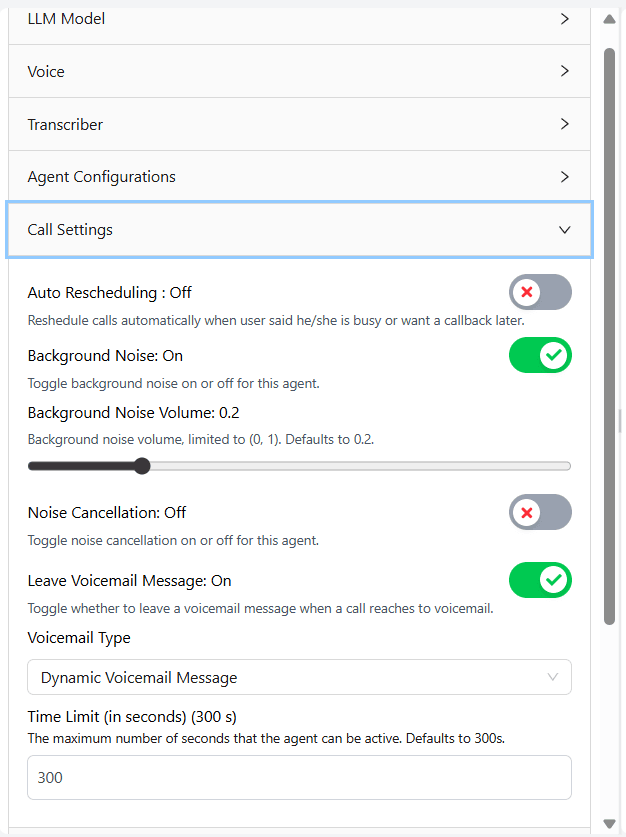Open the Voicemail Type dropdown
The image size is (626, 837).
[x=299, y=677]
